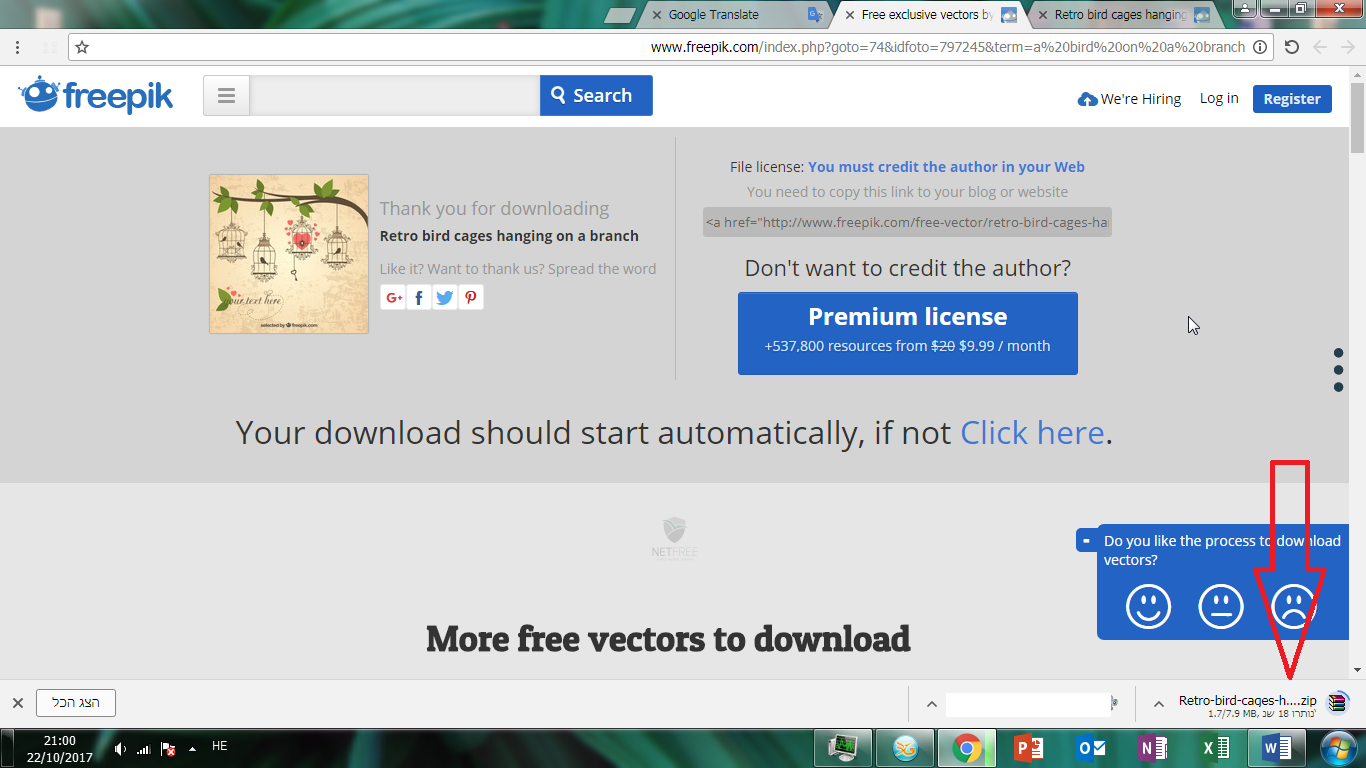Open the Windows Start menu

(1339, 747)
